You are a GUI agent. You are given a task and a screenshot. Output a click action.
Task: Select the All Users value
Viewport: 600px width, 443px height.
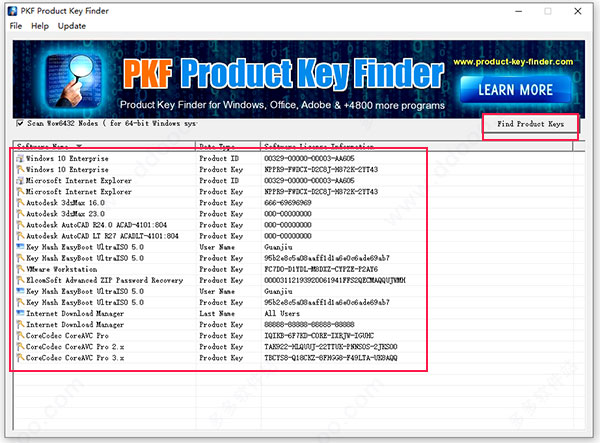pyautogui.click(x=282, y=313)
